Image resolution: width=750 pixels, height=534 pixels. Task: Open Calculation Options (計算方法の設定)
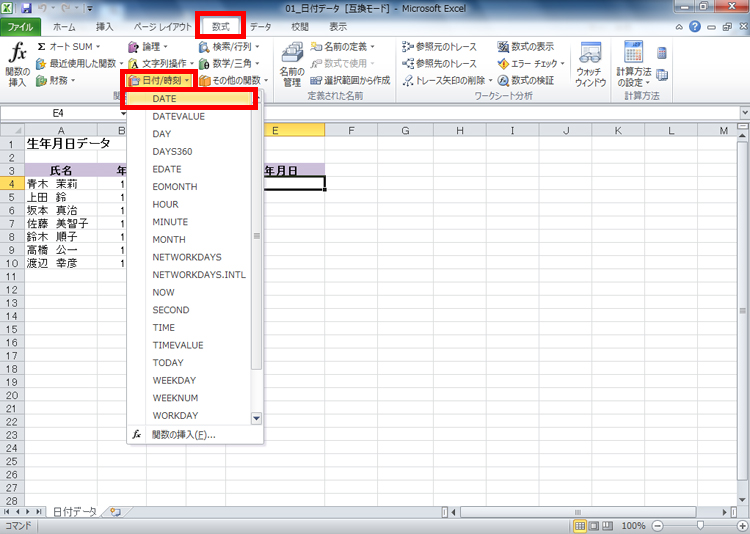633,65
